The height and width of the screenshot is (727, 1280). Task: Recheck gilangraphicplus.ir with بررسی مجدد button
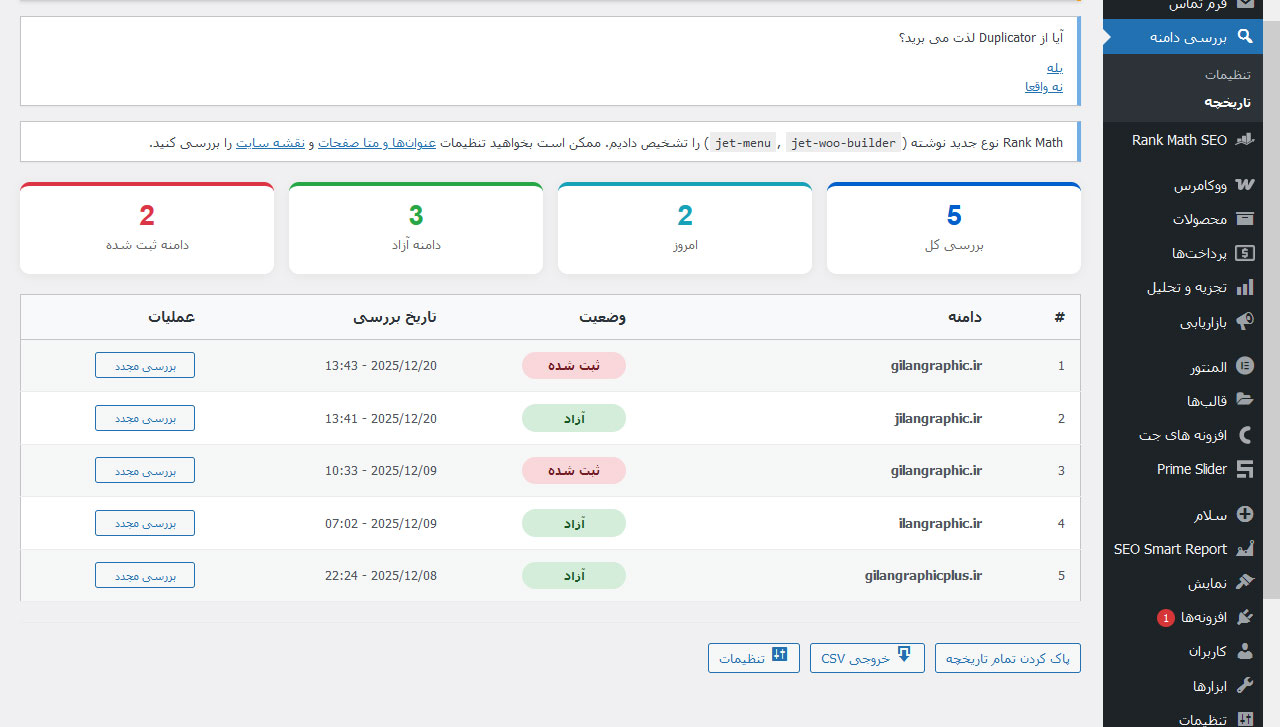click(x=145, y=575)
